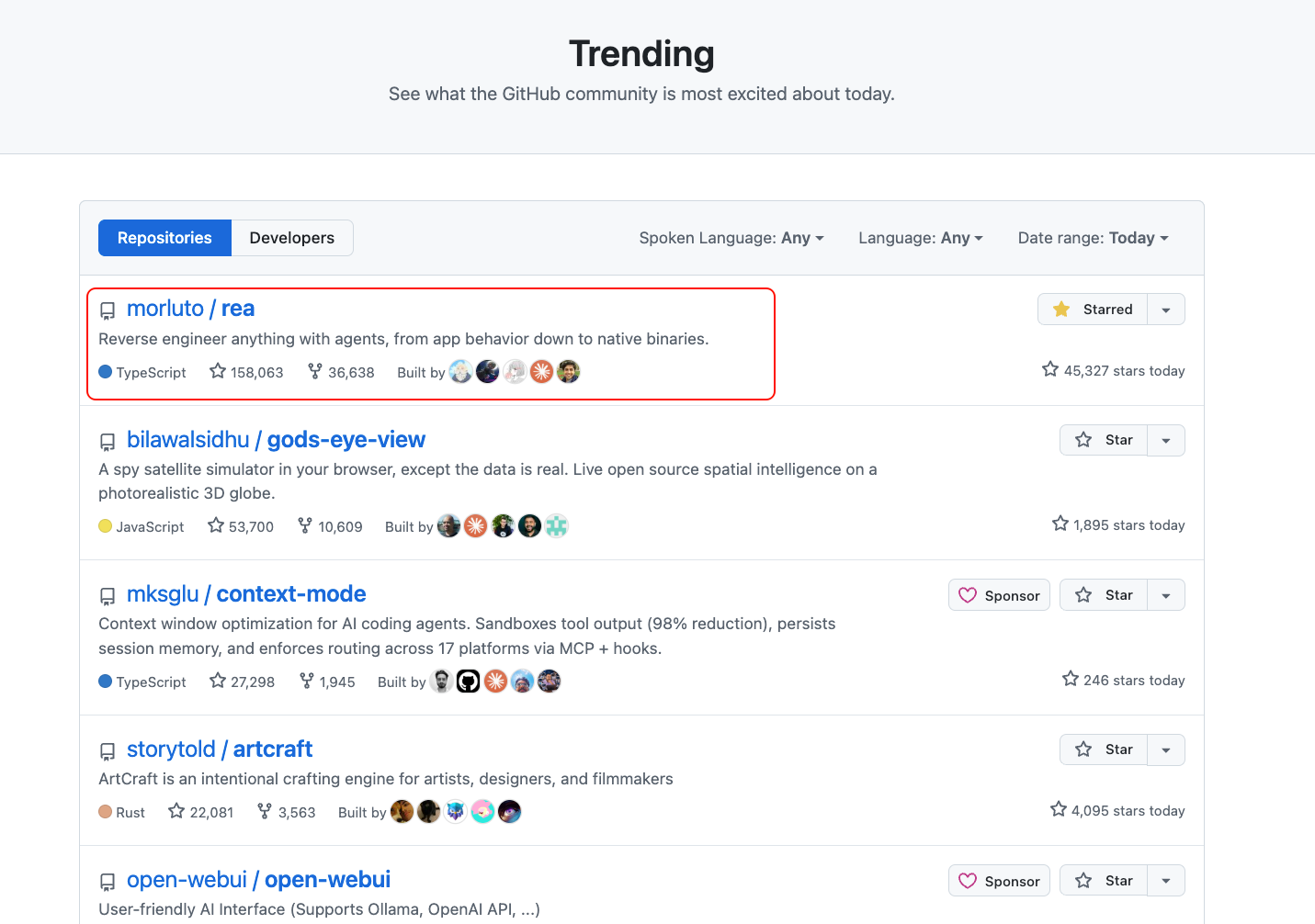Select the Repositories tab
The image size is (1315, 924).
164,238
